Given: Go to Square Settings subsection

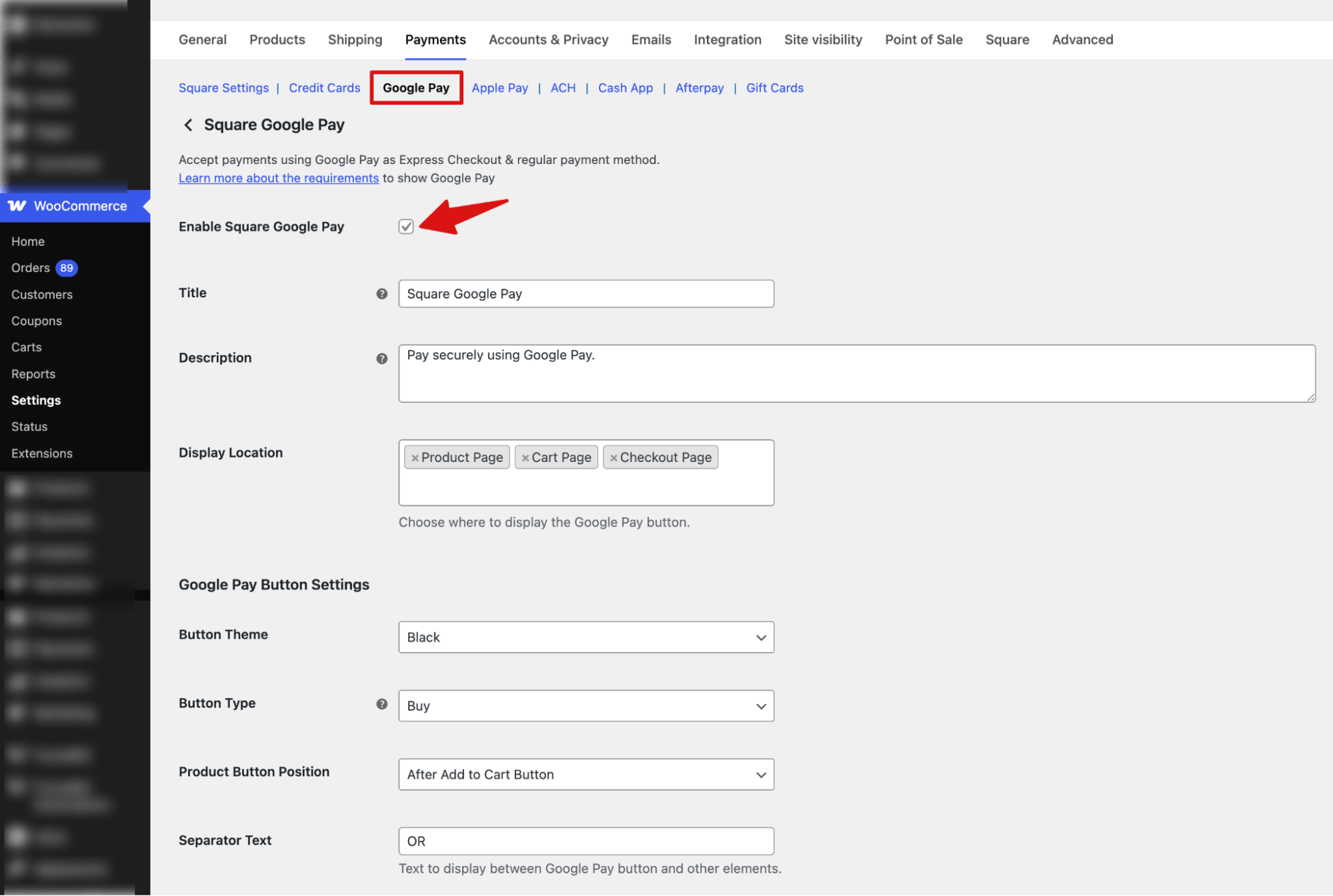Looking at the screenshot, I should click(224, 88).
